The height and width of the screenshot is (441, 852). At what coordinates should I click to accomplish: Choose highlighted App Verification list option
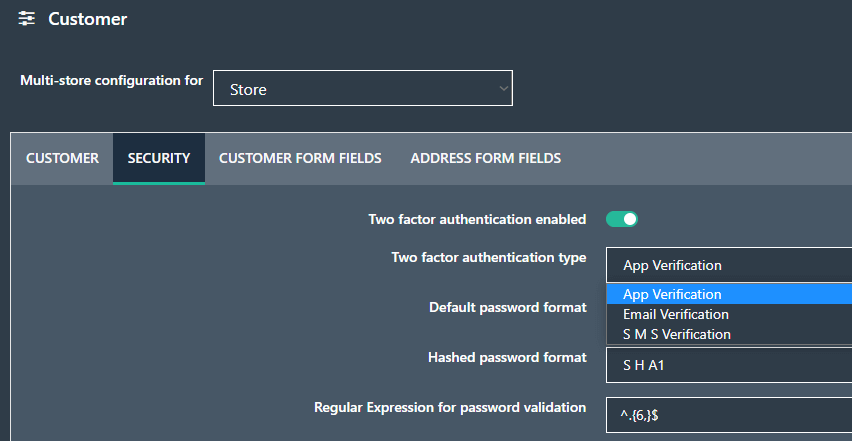point(729,294)
